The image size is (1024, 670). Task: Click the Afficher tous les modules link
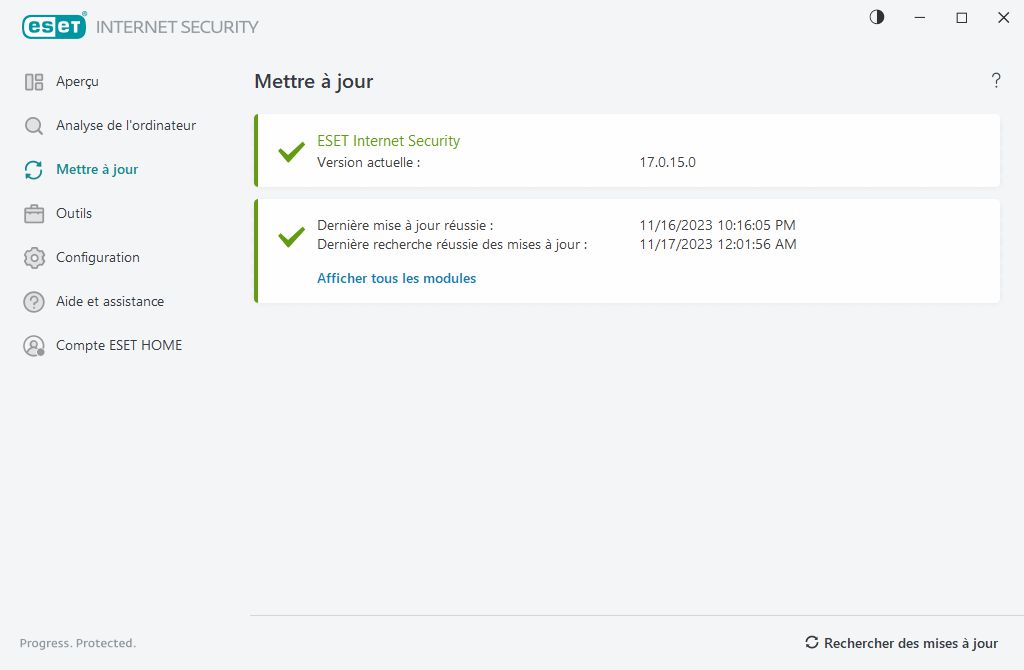click(x=397, y=279)
